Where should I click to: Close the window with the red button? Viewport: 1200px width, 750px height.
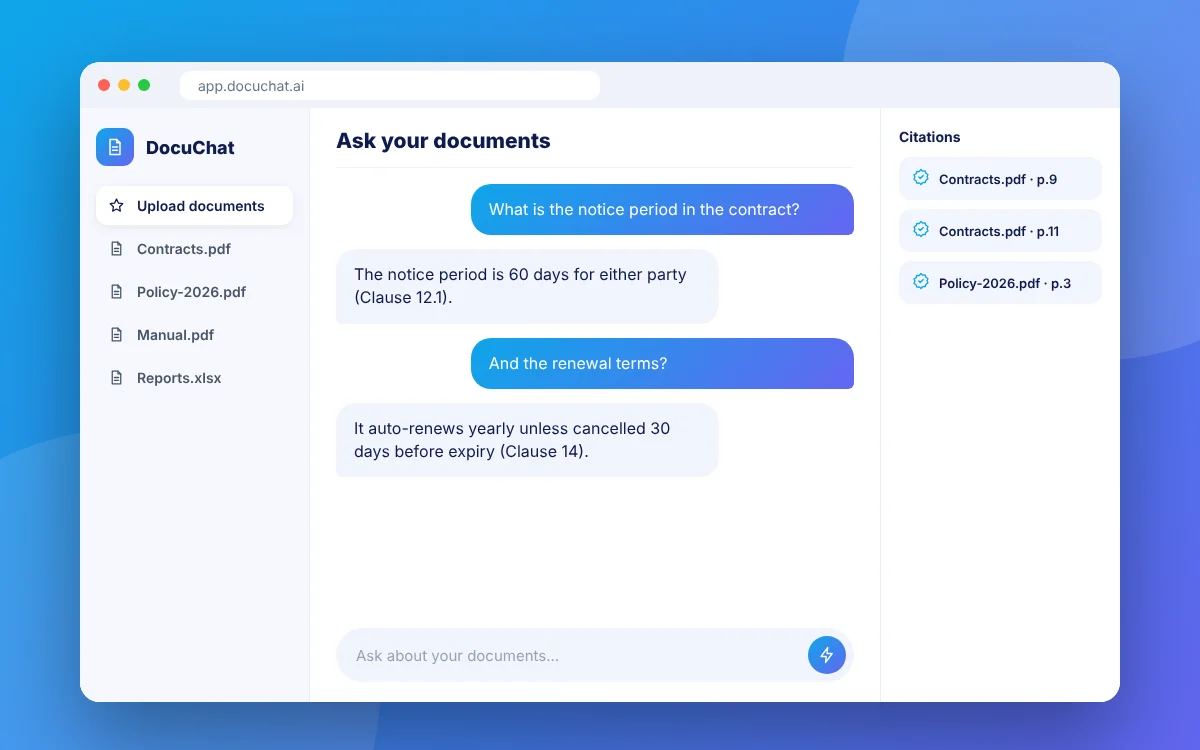[104, 85]
